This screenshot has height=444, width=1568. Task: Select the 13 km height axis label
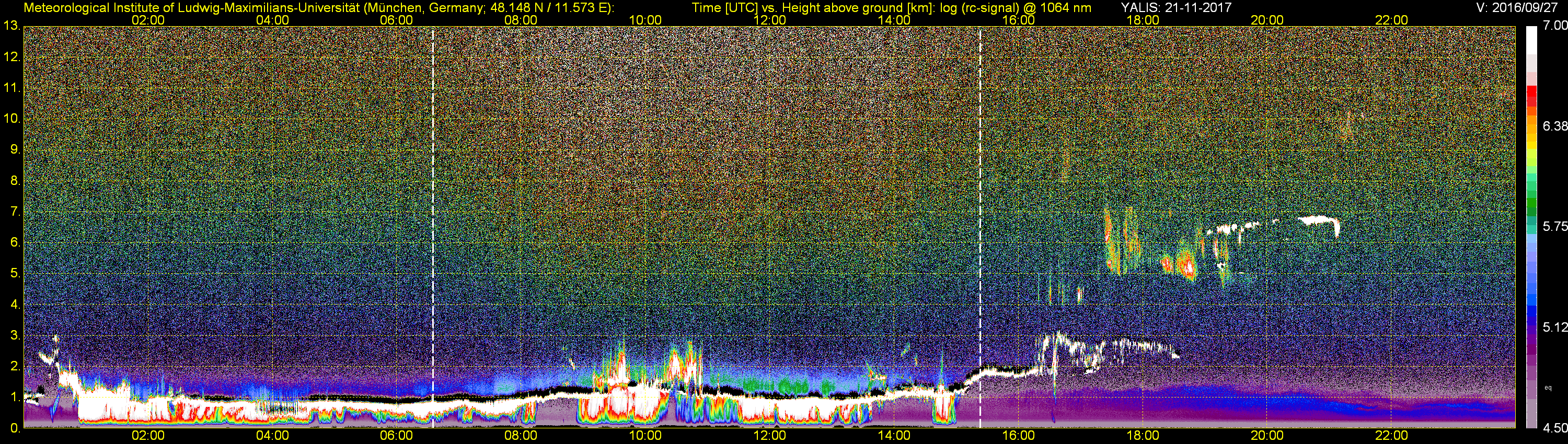pos(11,26)
